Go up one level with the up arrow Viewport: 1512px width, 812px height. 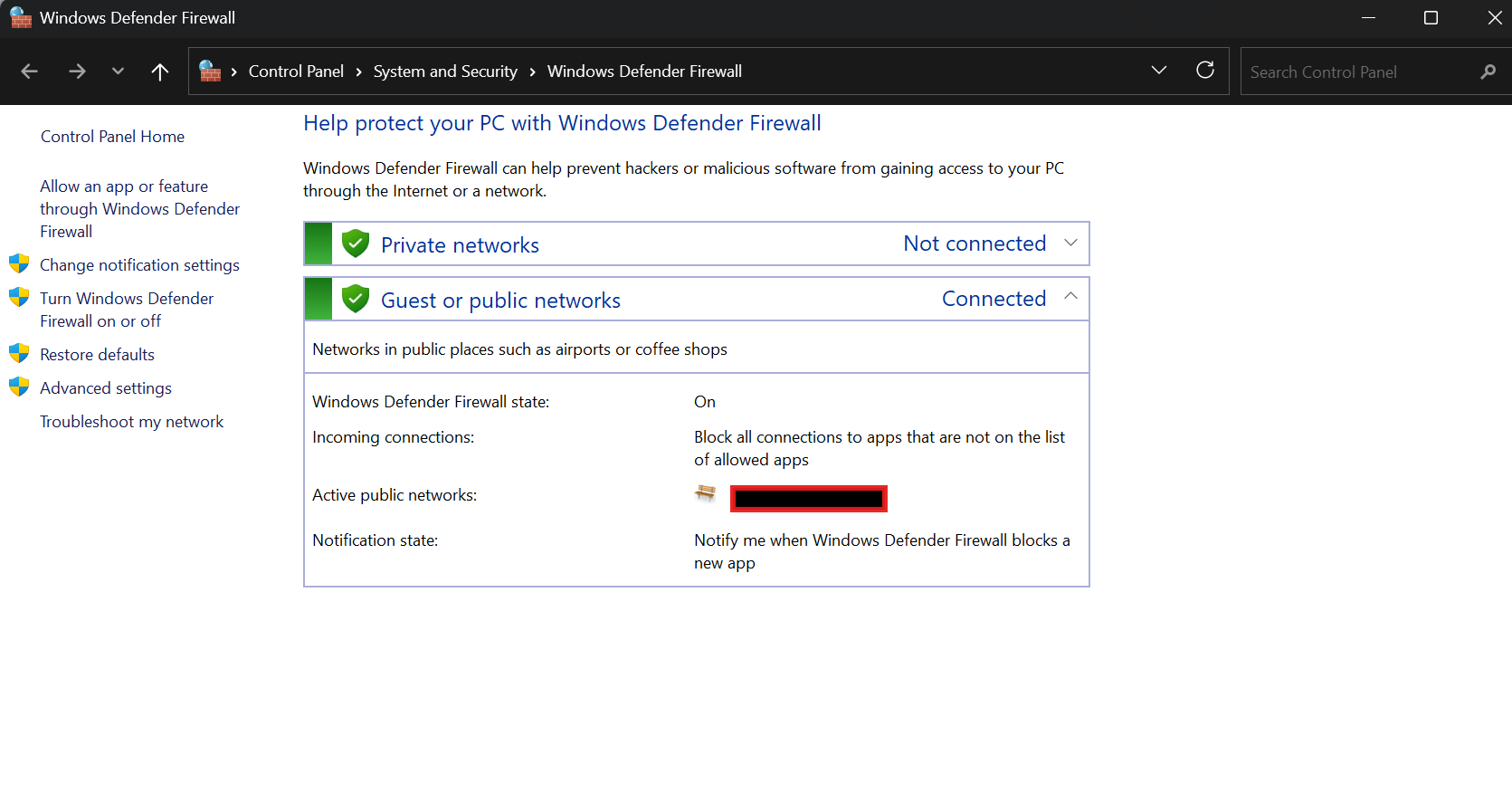click(160, 72)
